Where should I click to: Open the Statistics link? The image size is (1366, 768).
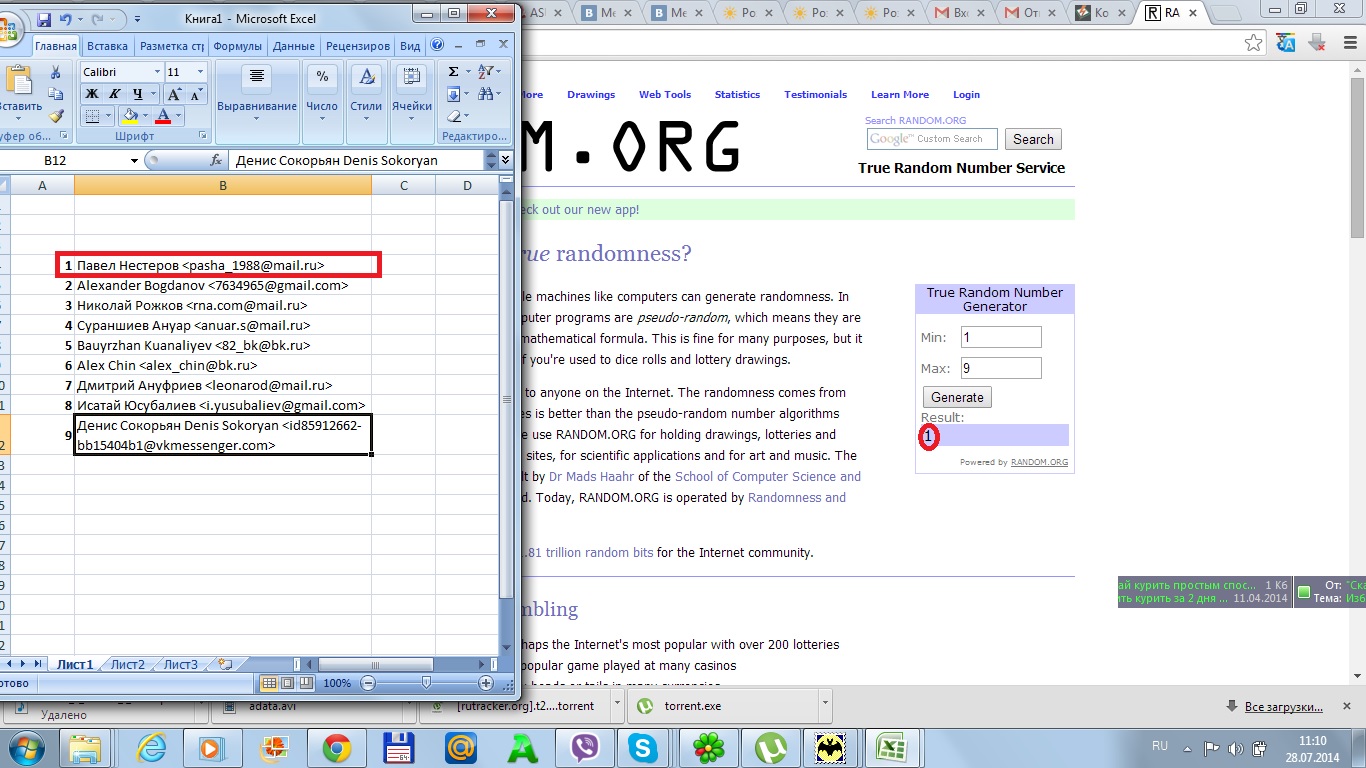[737, 95]
